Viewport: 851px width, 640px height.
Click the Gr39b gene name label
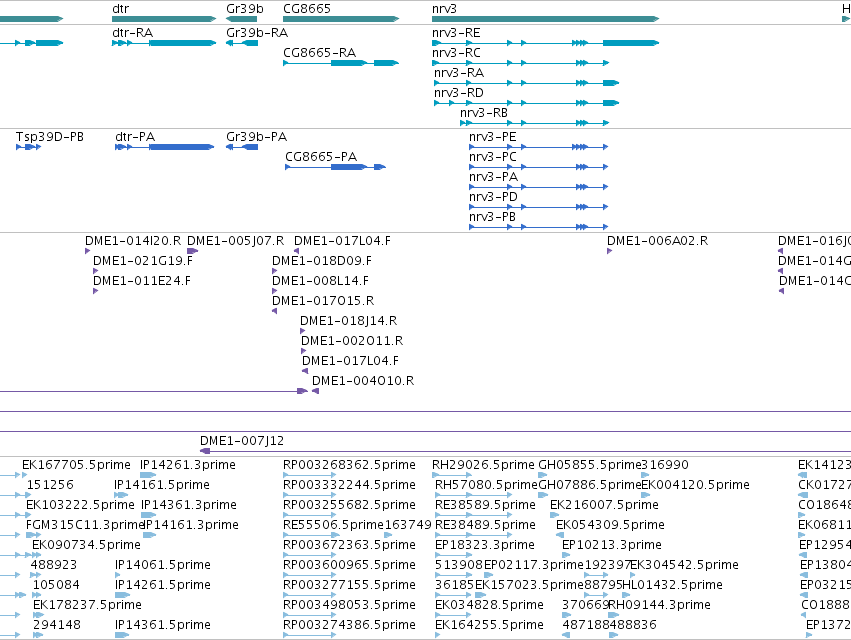pyautogui.click(x=245, y=9)
